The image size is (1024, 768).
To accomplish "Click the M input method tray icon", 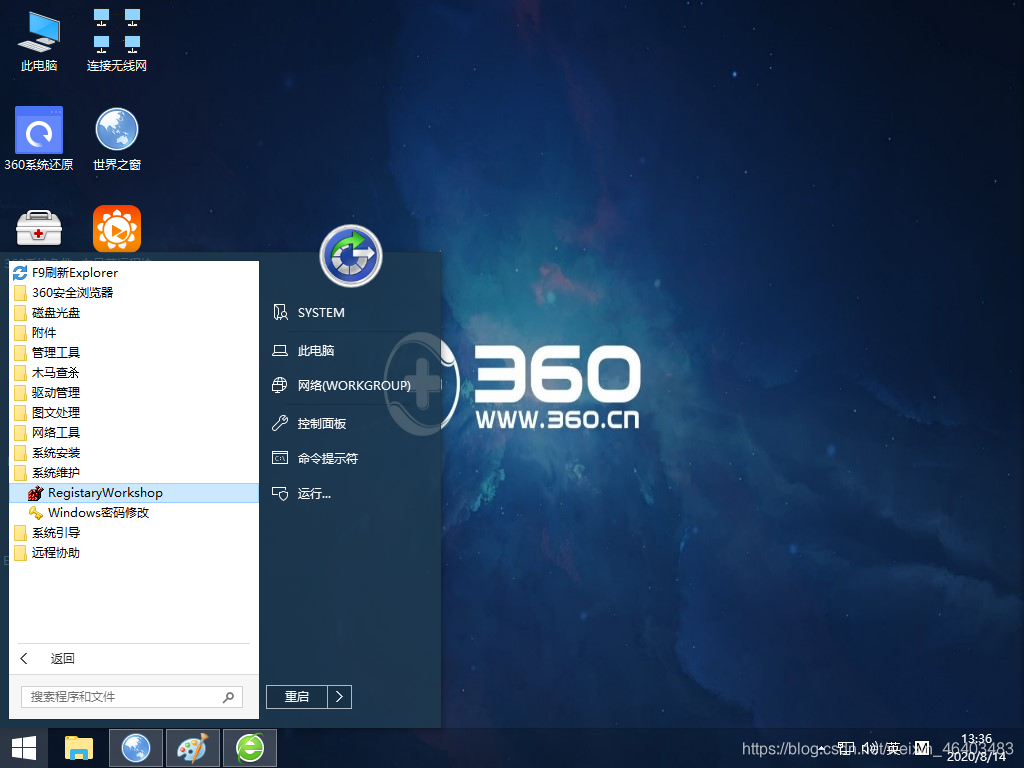I will click(x=921, y=748).
